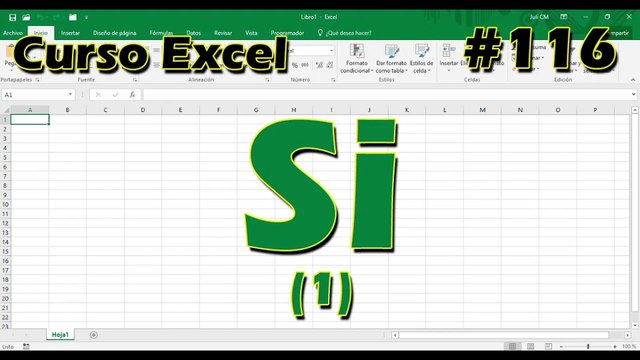This screenshot has height=360, width=640.
Task: Select cell A1
Action: click(x=30, y=119)
